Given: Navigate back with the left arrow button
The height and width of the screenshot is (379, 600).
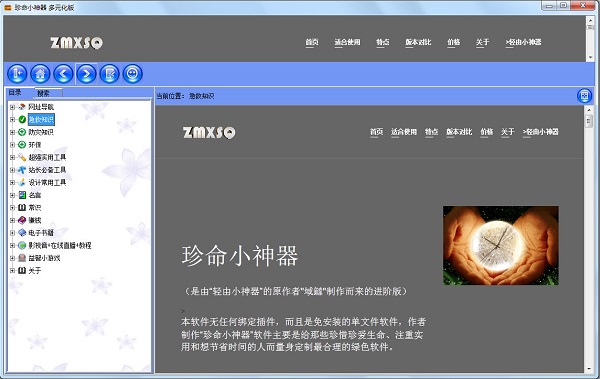Looking at the screenshot, I should [63, 74].
